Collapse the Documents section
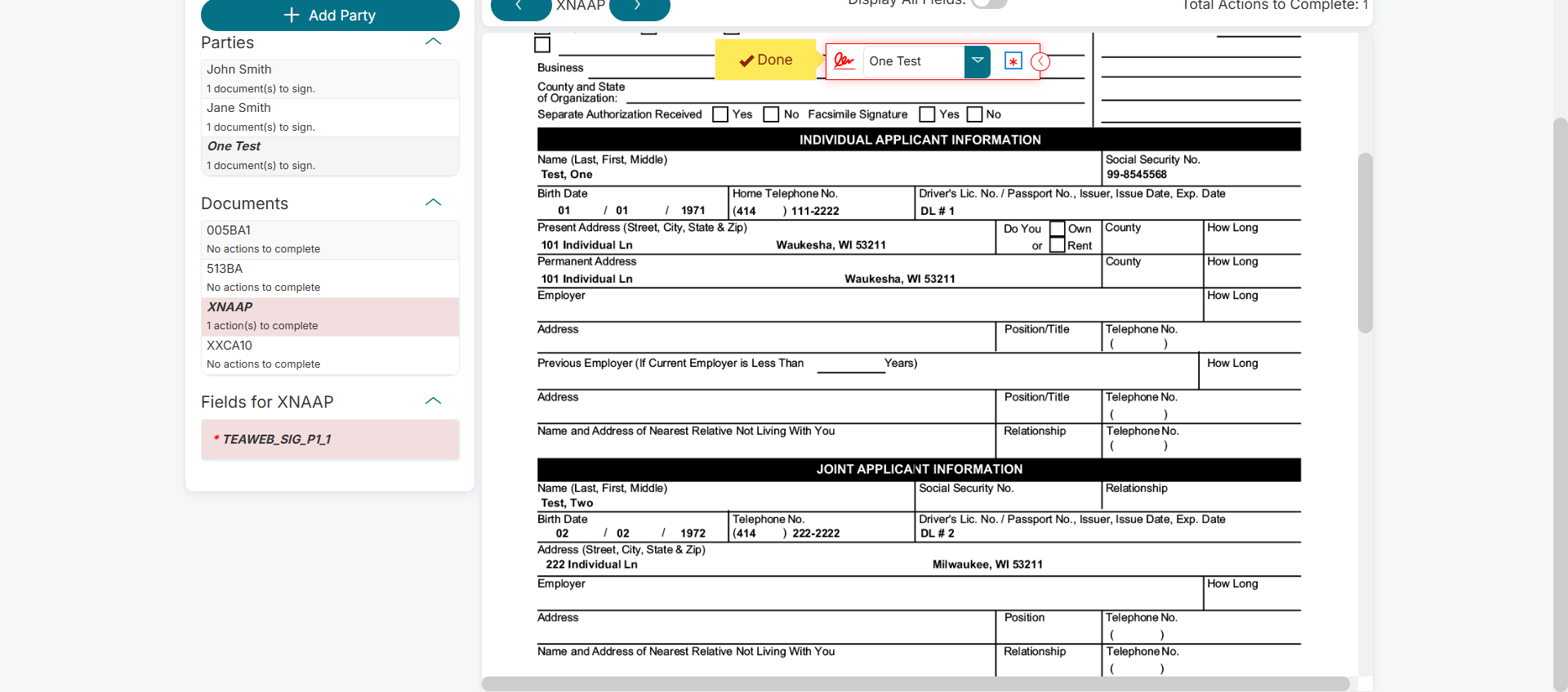Image resolution: width=1568 pixels, height=692 pixels. click(x=434, y=203)
